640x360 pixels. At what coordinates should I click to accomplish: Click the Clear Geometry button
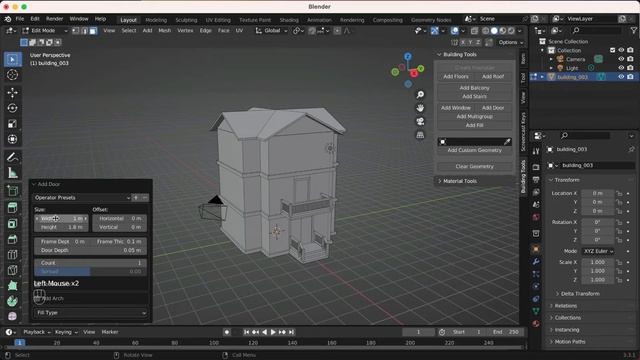[474, 167]
